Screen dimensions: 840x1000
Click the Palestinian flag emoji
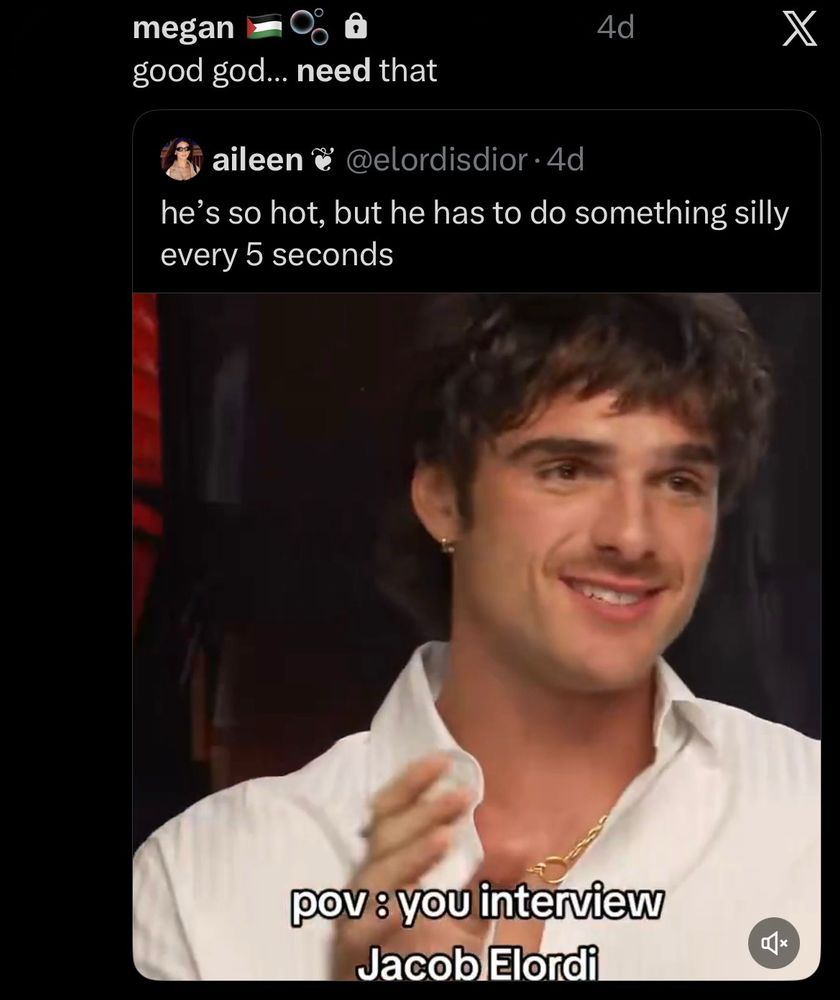click(265, 27)
